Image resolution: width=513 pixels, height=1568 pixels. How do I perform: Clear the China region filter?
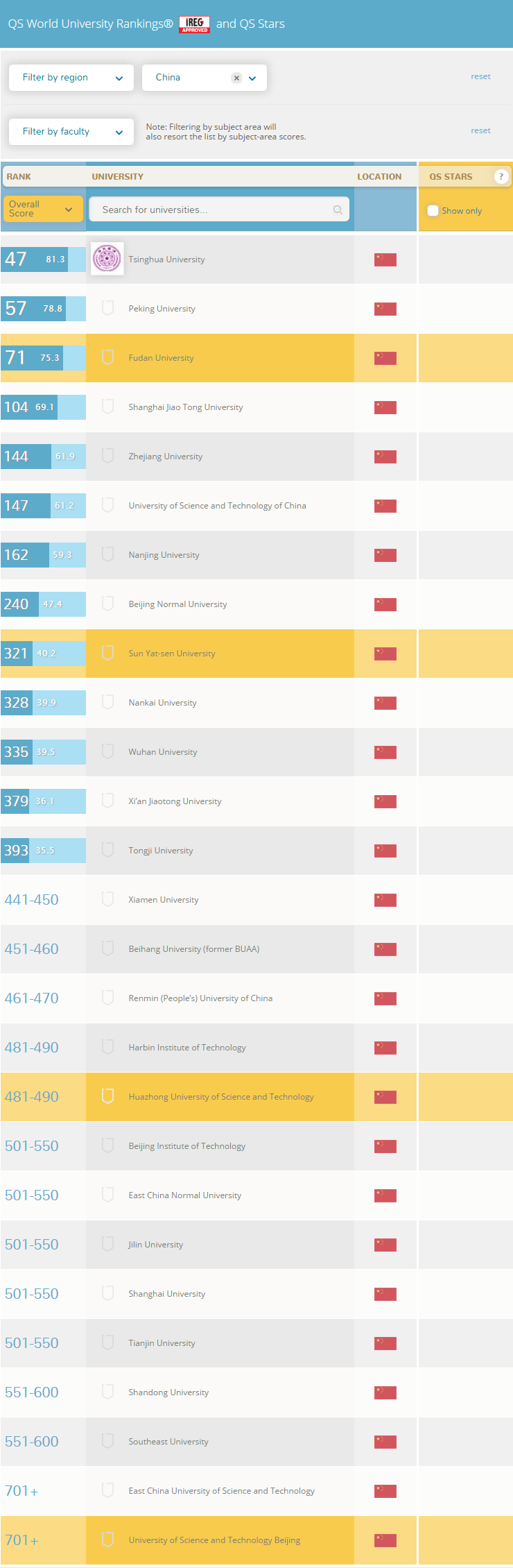pos(236,78)
